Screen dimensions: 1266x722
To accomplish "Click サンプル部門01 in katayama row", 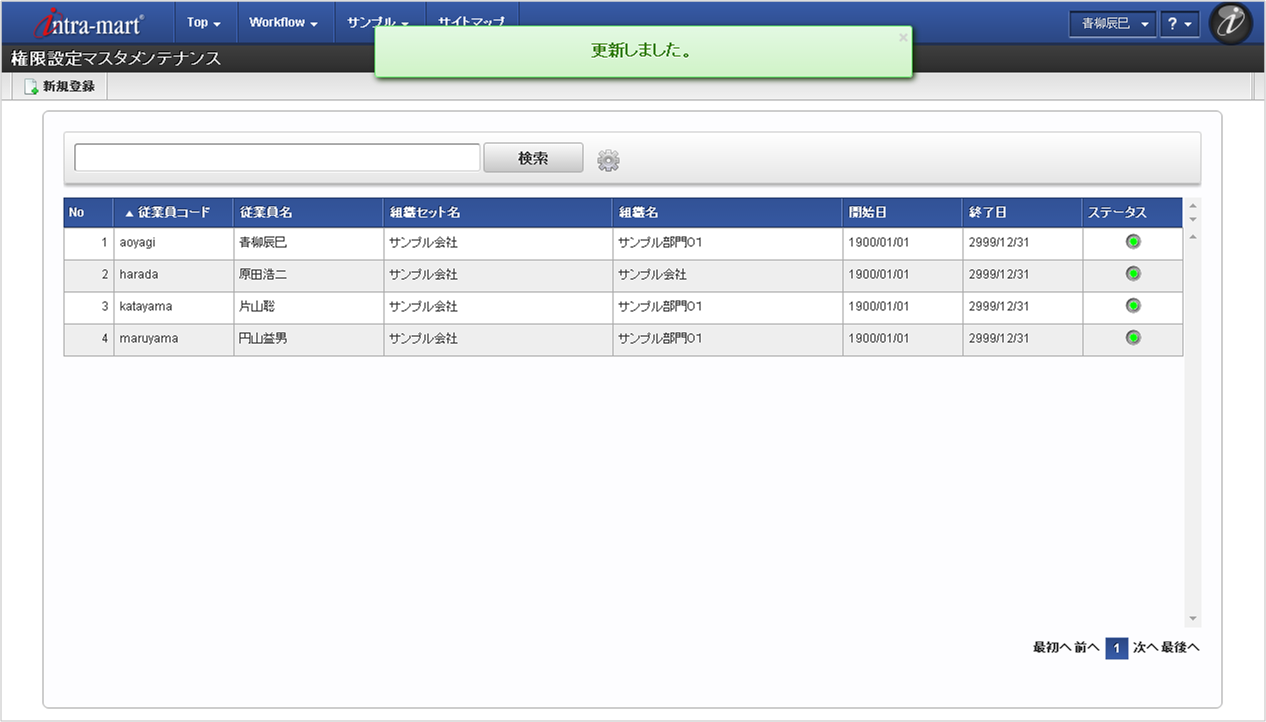I will pos(660,307).
